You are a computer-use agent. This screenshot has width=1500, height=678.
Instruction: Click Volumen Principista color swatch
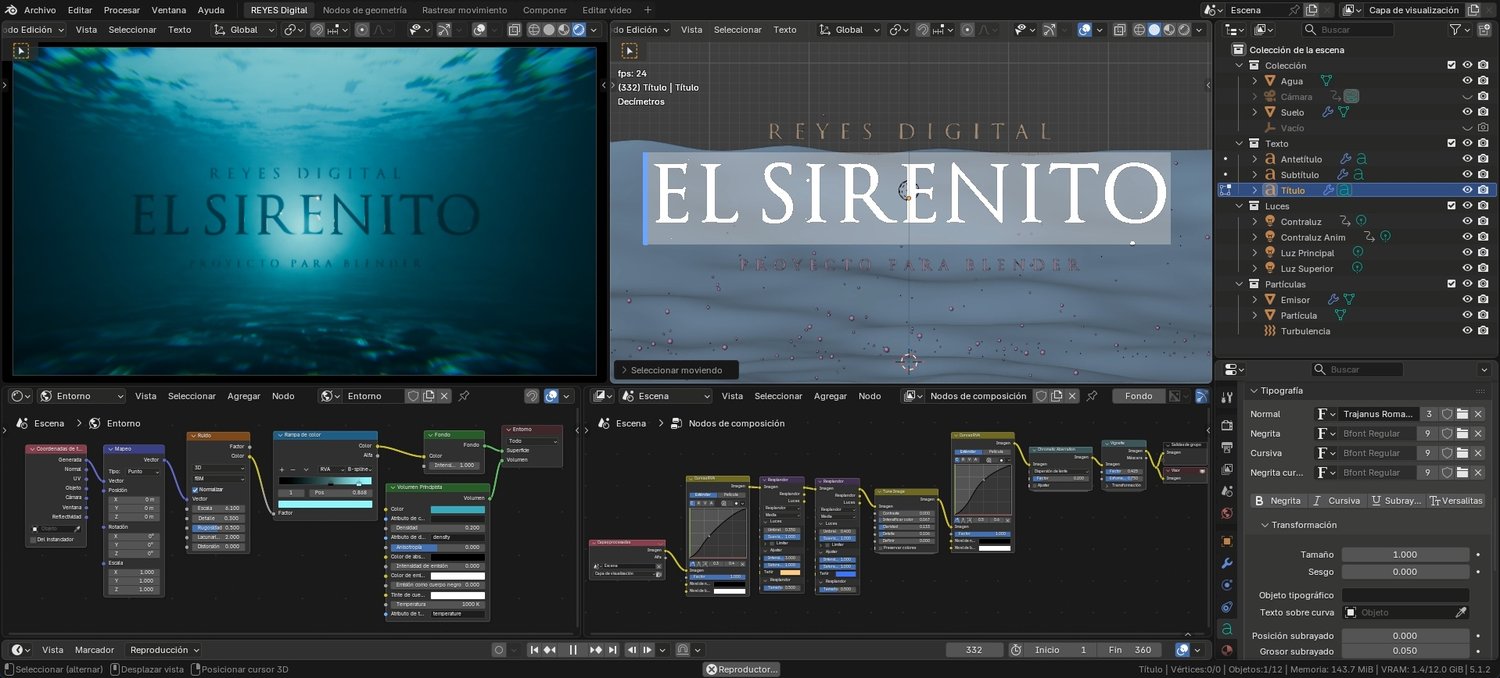(x=459, y=509)
